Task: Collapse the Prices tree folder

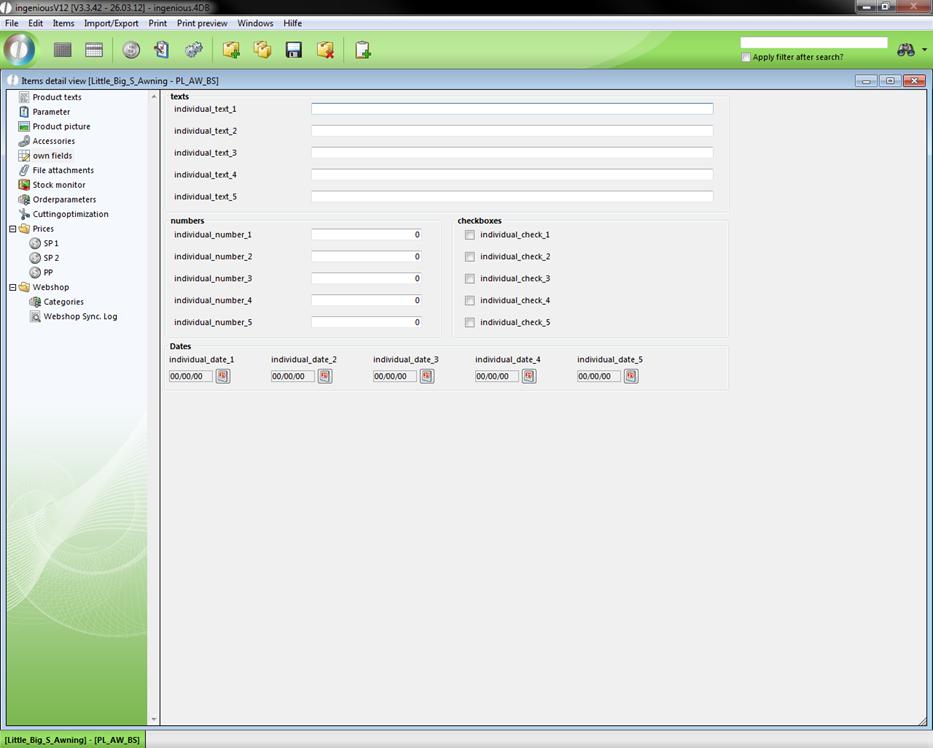Action: tap(13, 229)
